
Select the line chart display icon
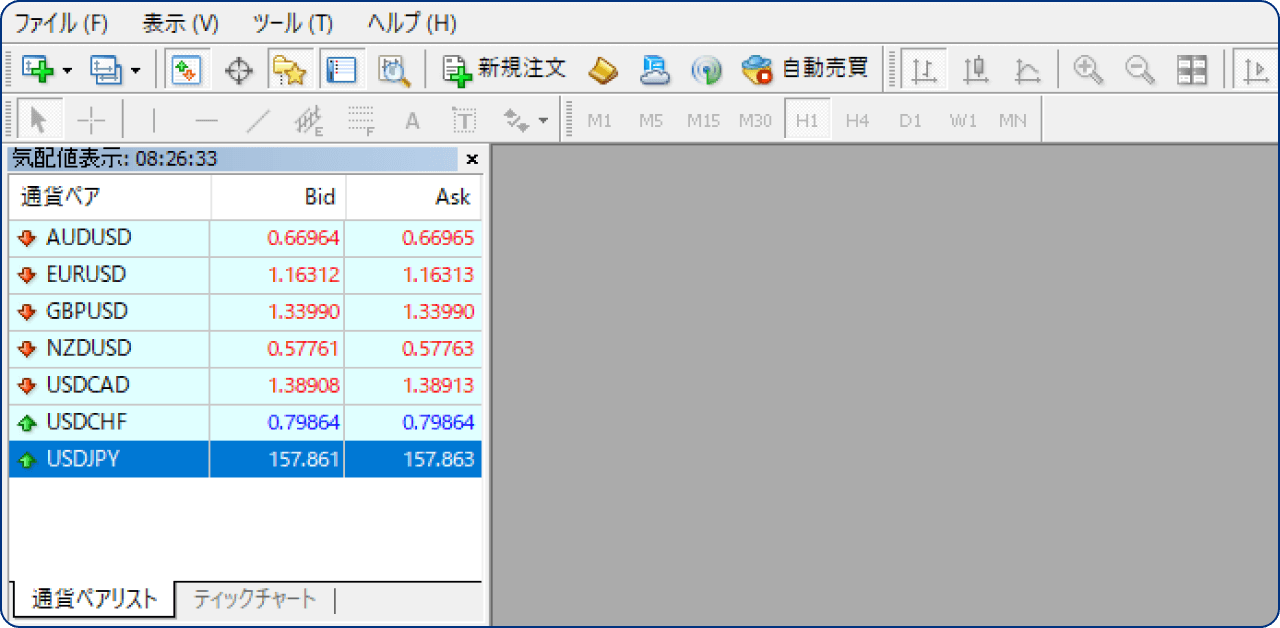click(x=1026, y=70)
